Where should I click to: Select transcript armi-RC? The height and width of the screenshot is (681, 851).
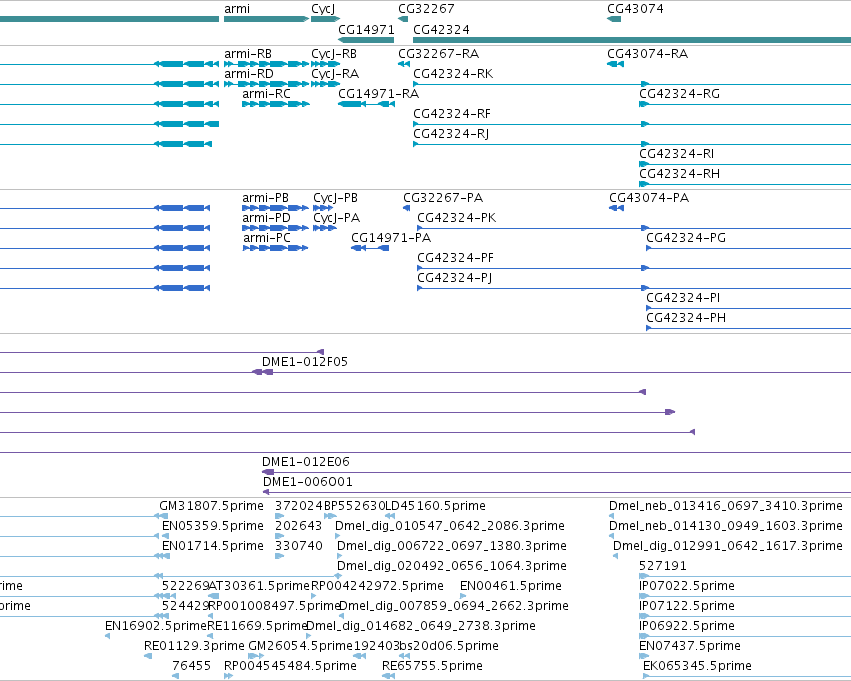276,104
